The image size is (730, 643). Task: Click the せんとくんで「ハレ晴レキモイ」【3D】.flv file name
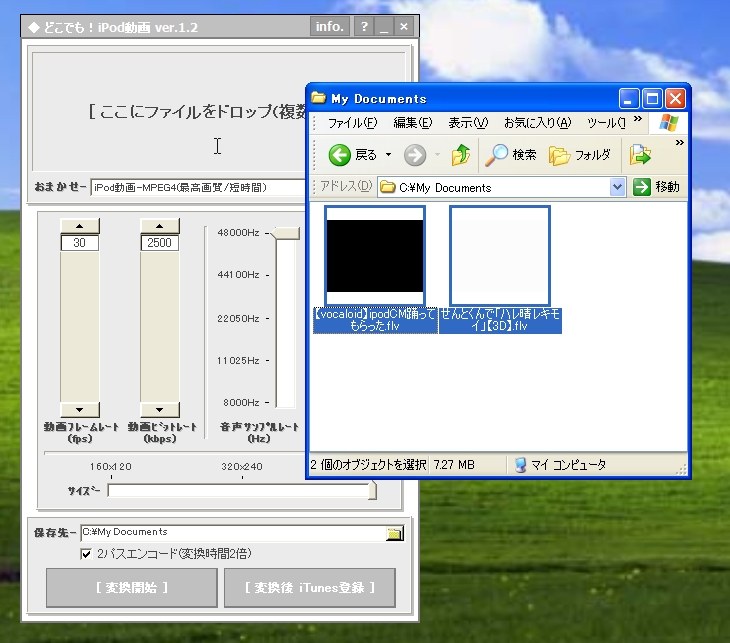(500, 320)
